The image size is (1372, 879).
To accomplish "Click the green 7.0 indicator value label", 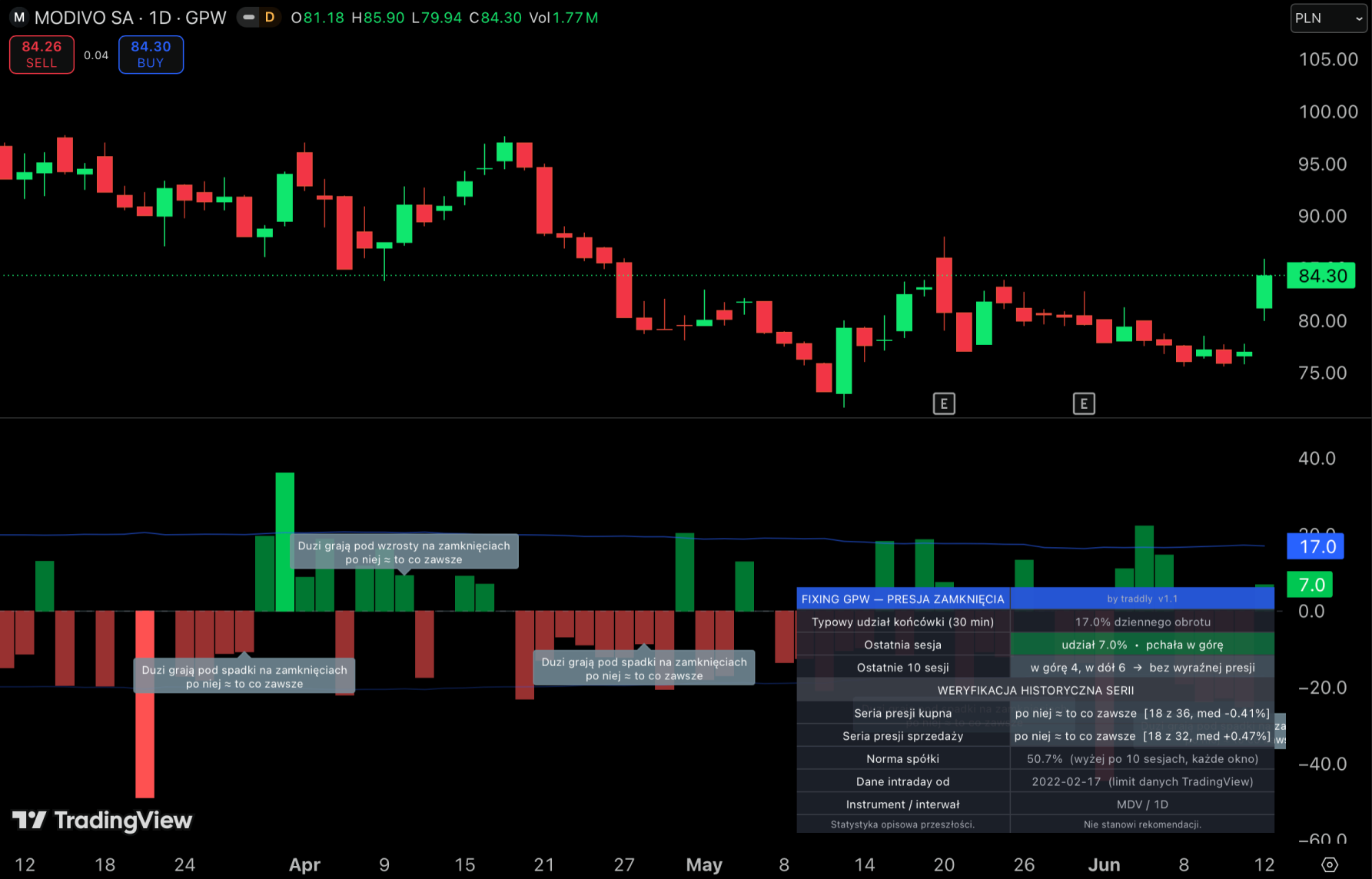I will point(1310,585).
